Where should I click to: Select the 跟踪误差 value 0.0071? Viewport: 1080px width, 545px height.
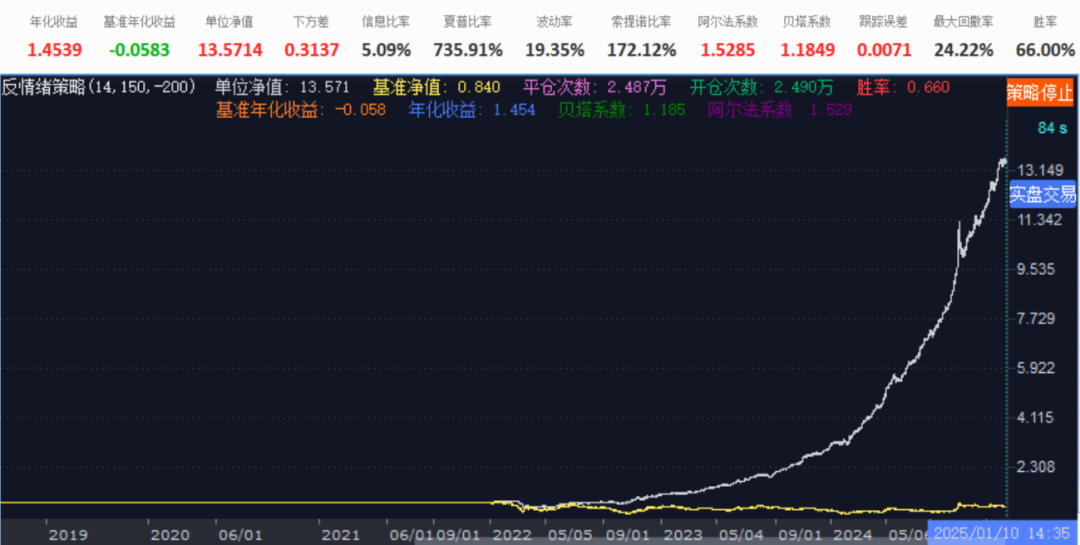point(884,50)
